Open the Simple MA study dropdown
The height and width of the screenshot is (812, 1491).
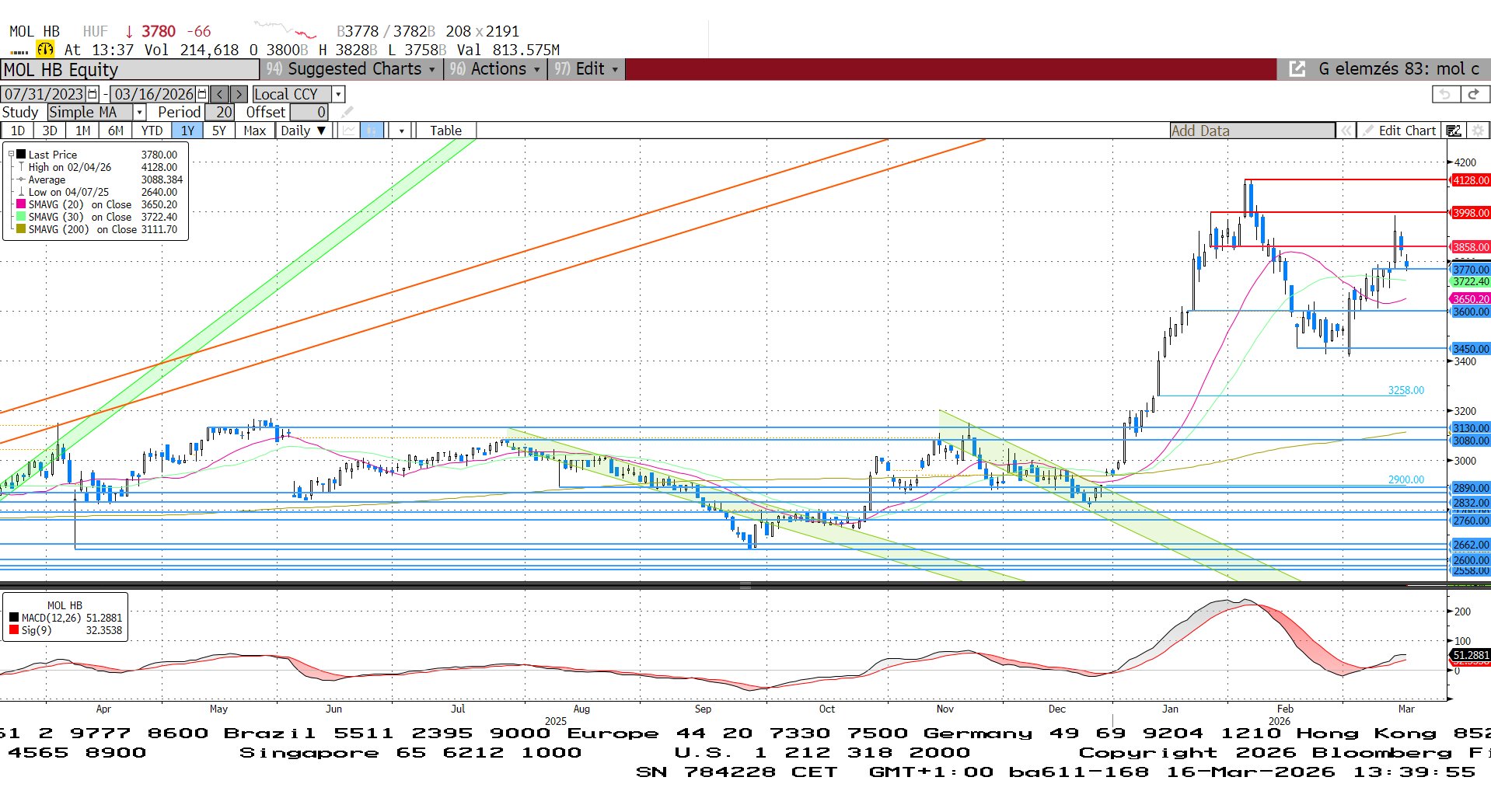[140, 113]
